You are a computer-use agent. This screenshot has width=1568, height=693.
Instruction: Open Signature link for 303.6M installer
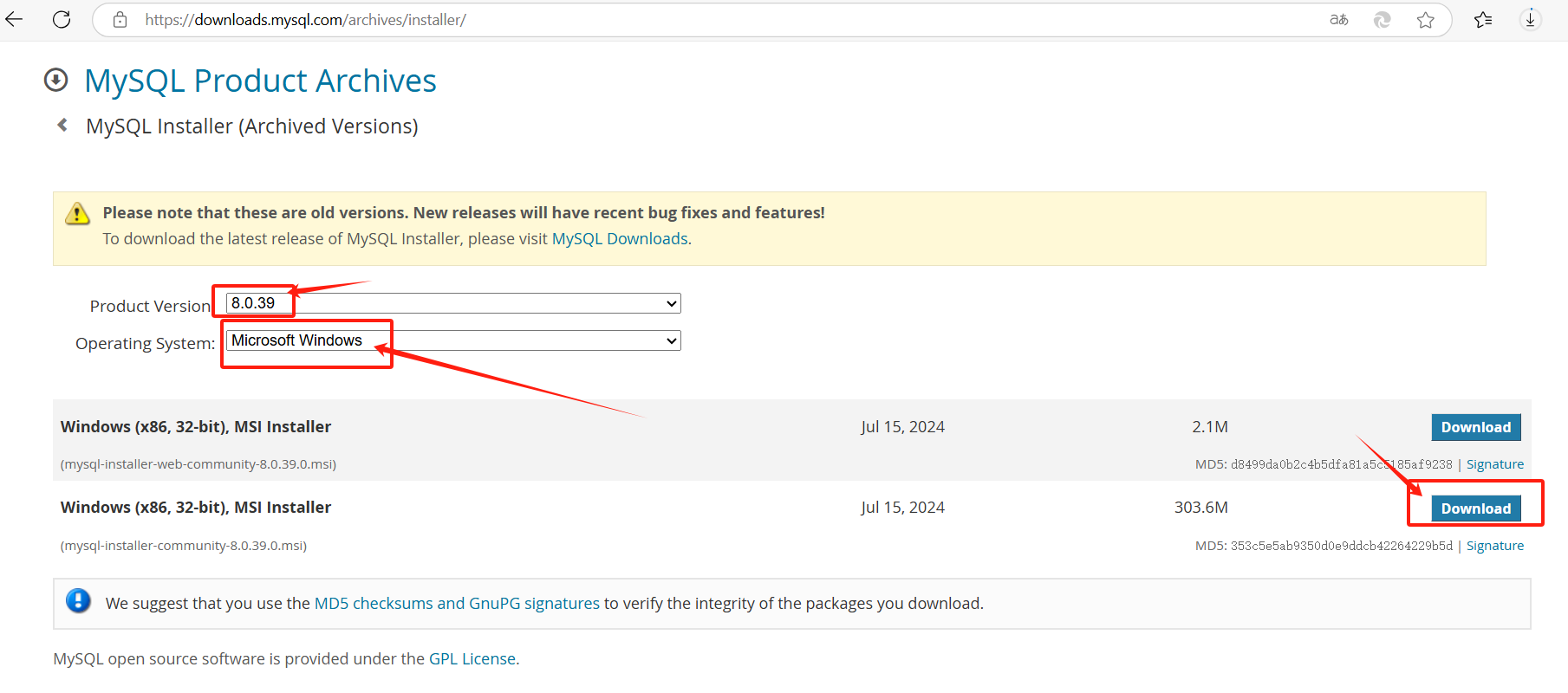pyautogui.click(x=1495, y=546)
